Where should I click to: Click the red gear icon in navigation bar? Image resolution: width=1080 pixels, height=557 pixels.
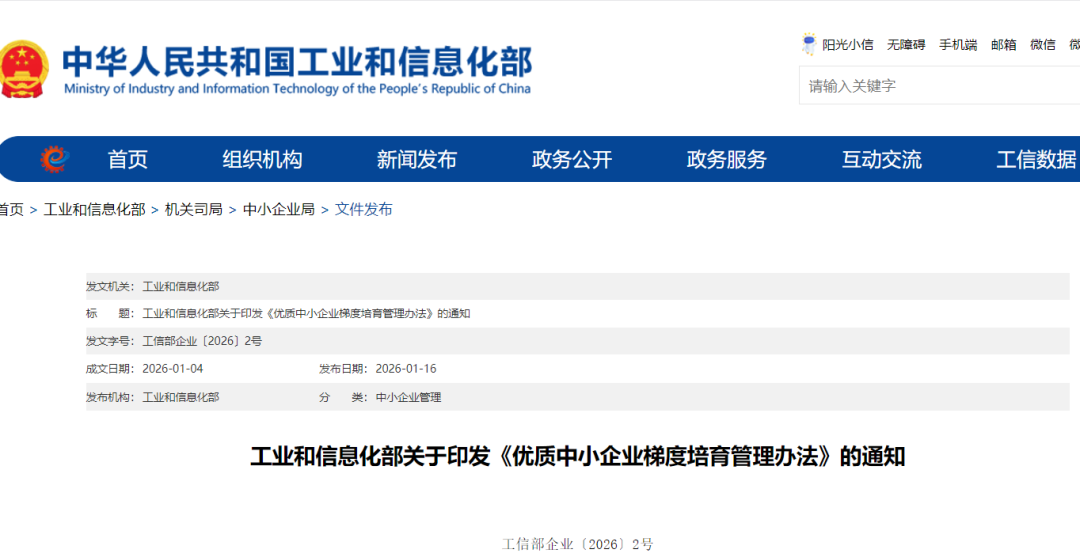coord(54,159)
